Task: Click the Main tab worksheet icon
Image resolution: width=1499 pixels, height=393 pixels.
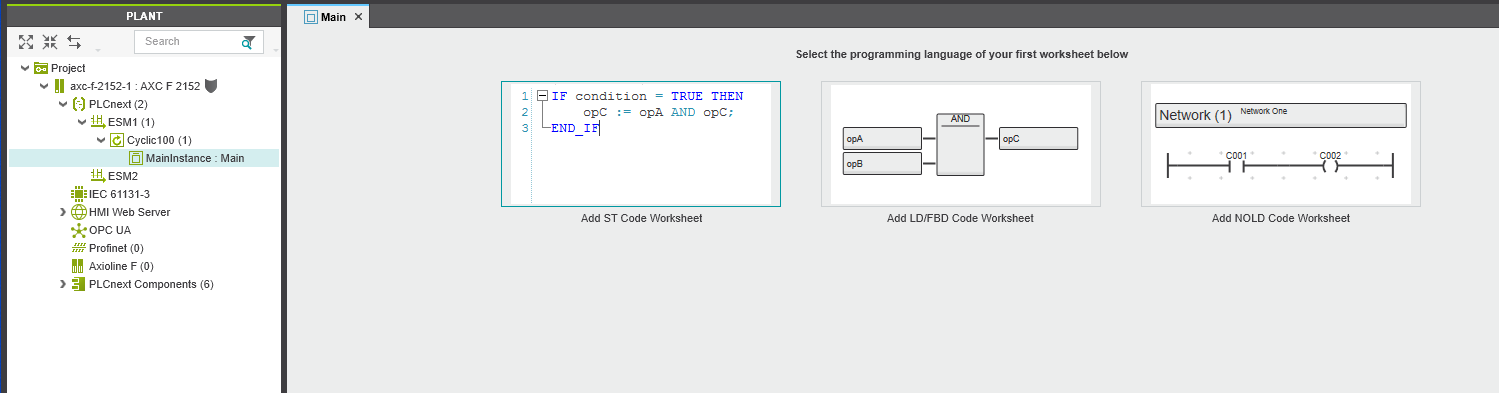Action: pyautogui.click(x=311, y=17)
